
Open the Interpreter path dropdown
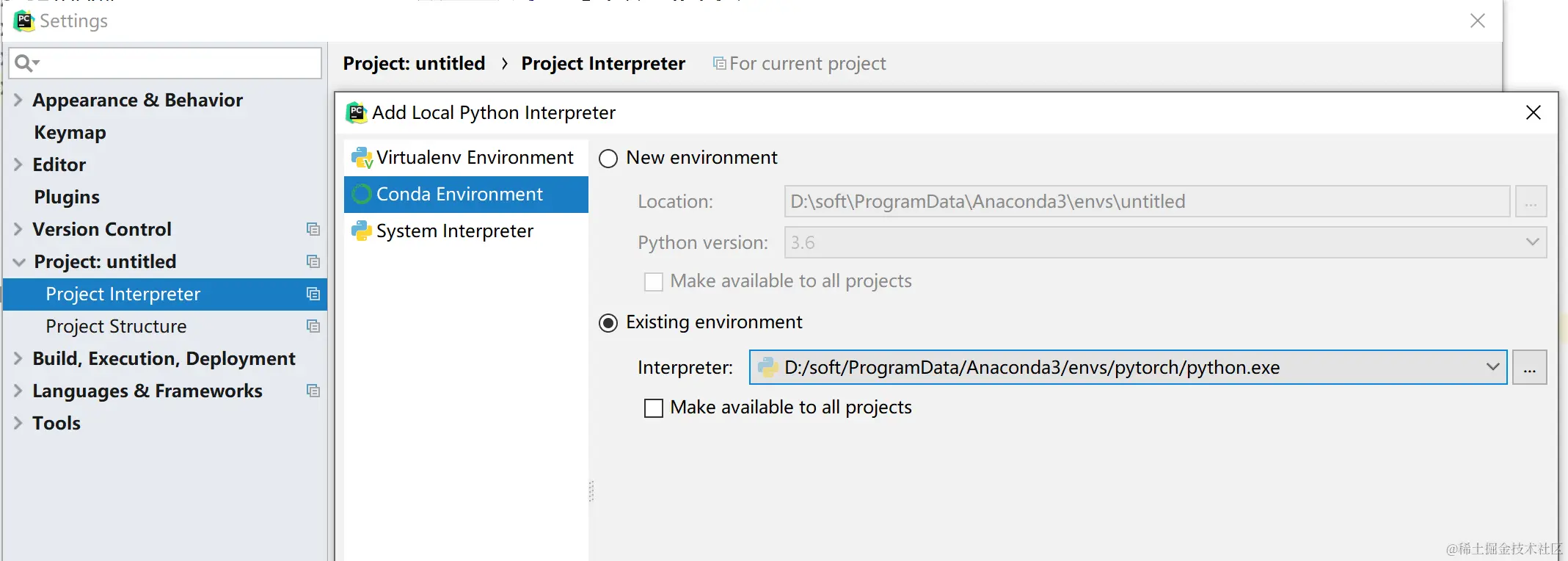pos(1492,367)
